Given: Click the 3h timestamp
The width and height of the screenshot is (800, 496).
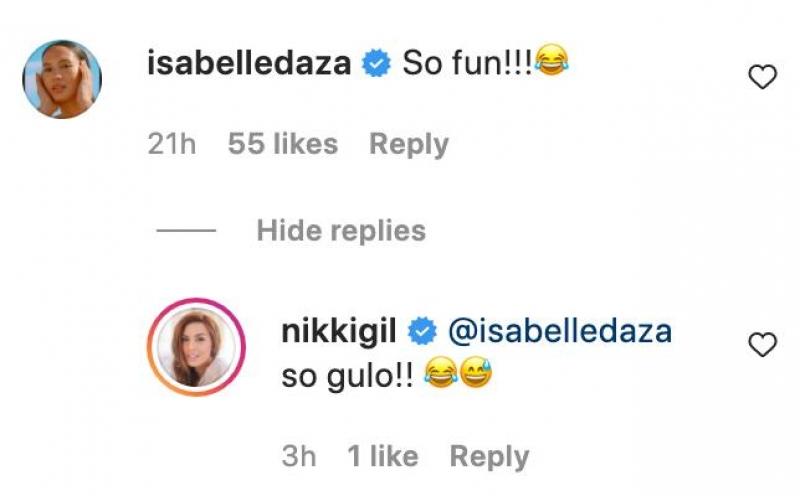Looking at the screenshot, I should point(300,457).
